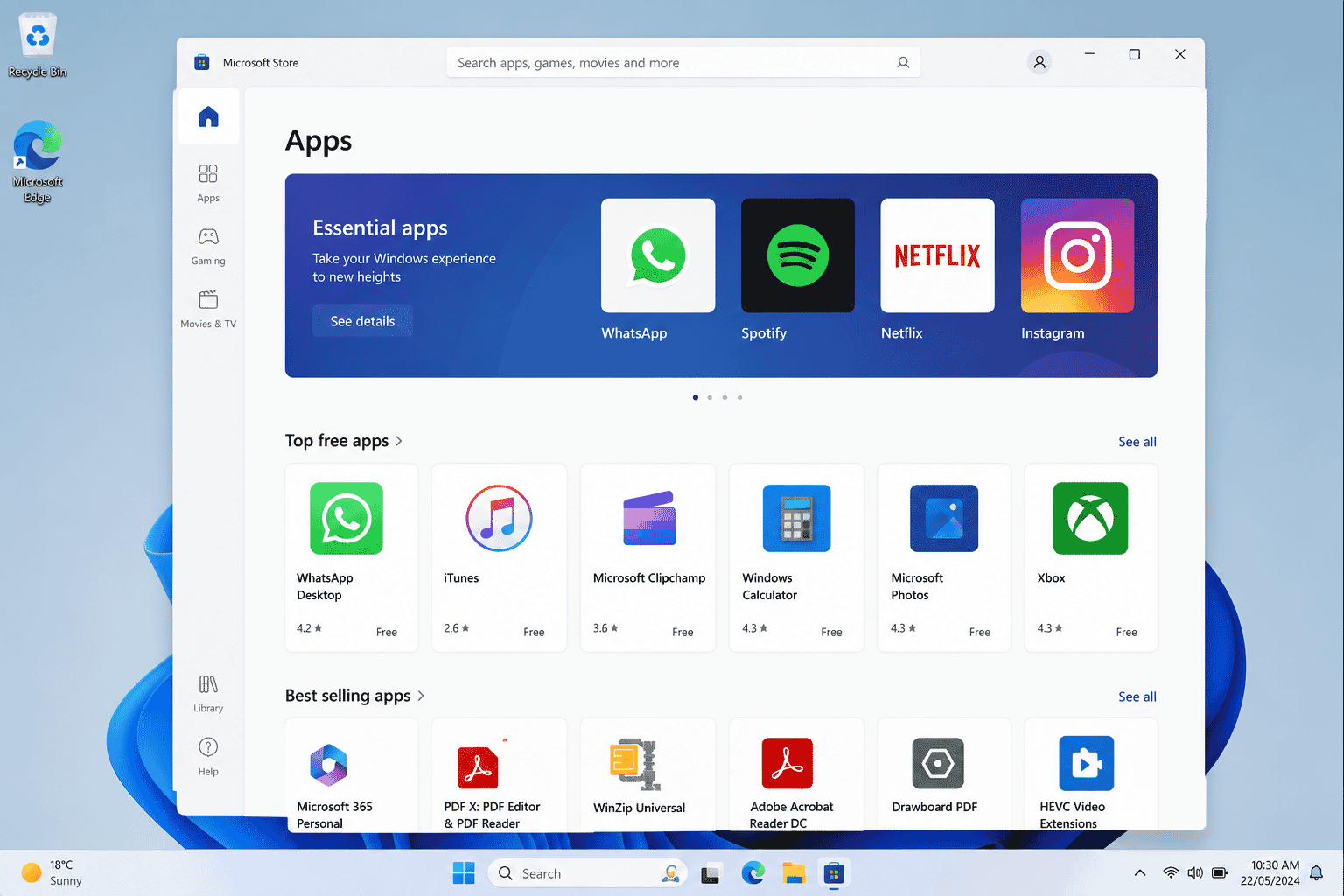The width and height of the screenshot is (1344, 896).
Task: Open the Wi-Fi network tray icon
Action: 1171,872
